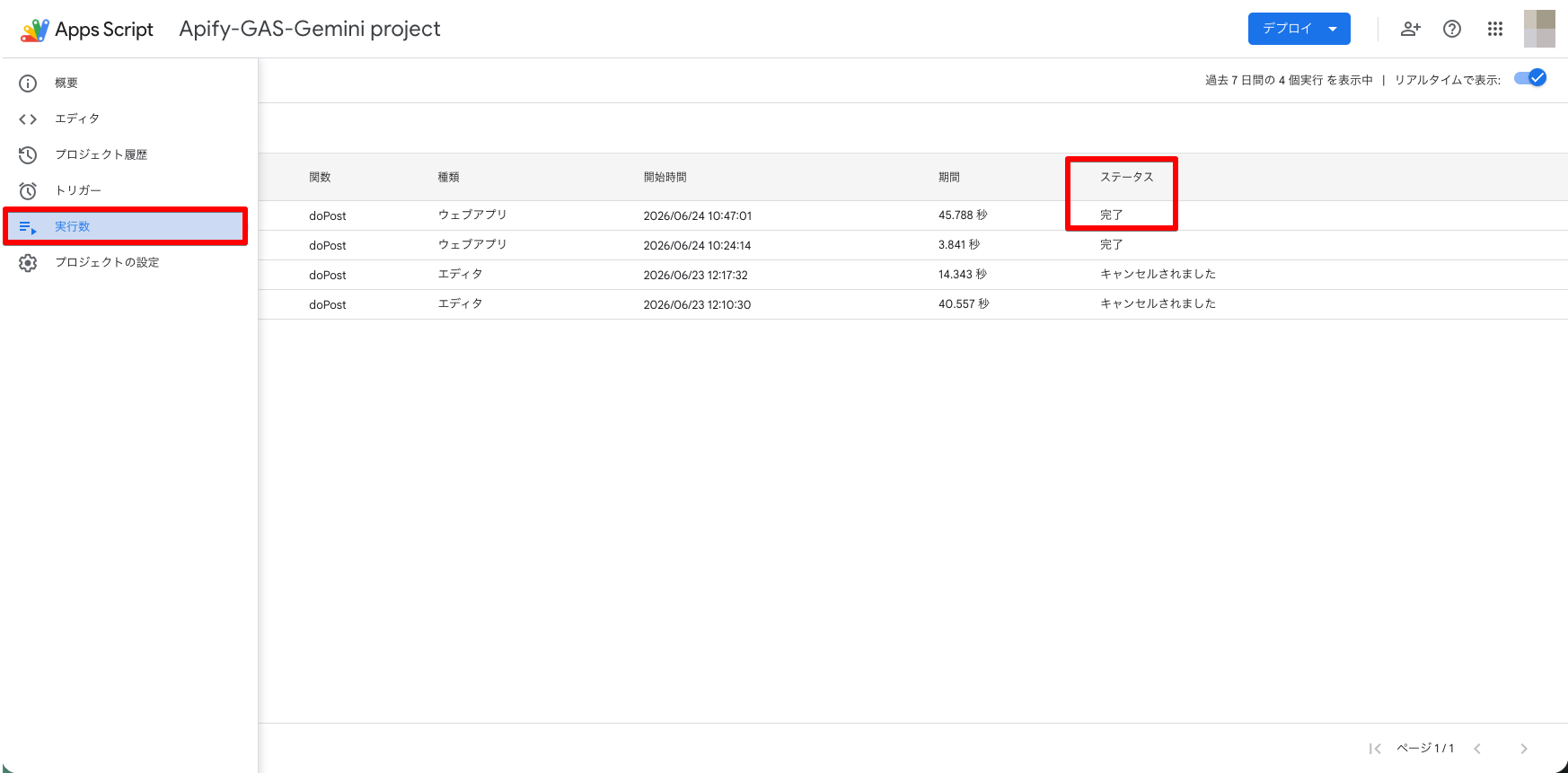Open the 概要 overview info icon
The height and width of the screenshot is (773, 1568).
(28, 83)
